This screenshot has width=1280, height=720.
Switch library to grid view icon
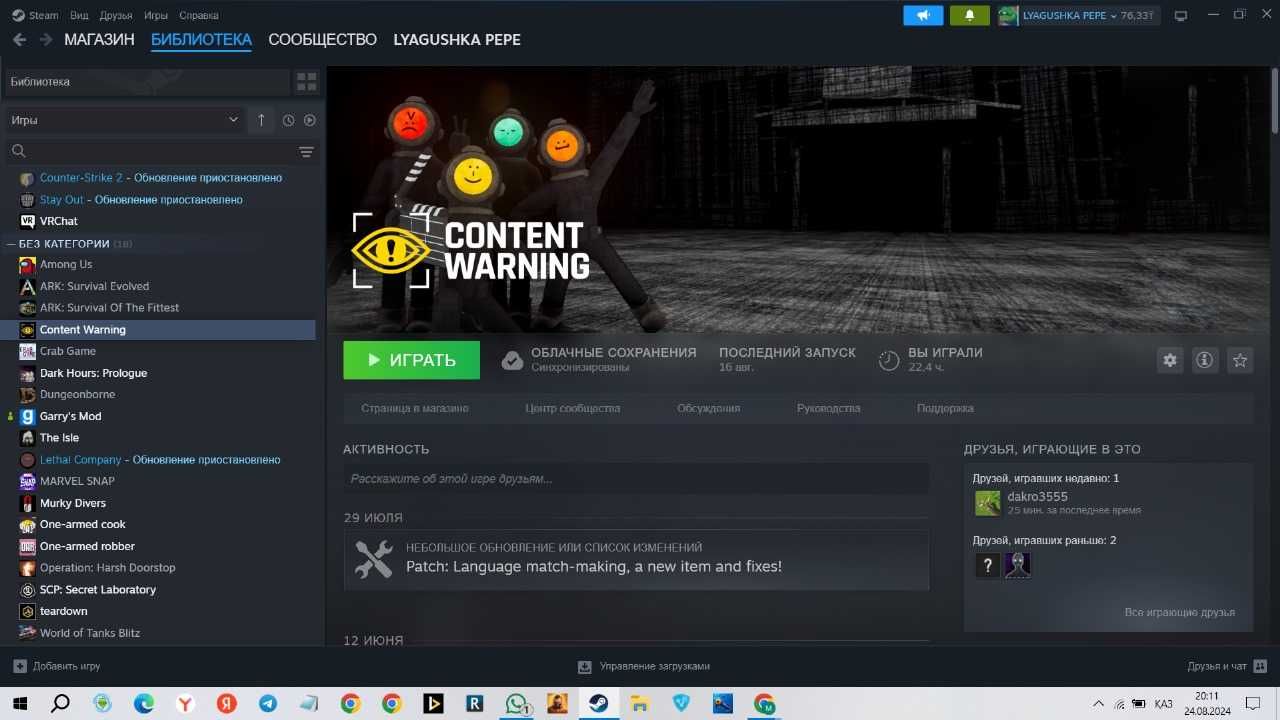(x=307, y=82)
